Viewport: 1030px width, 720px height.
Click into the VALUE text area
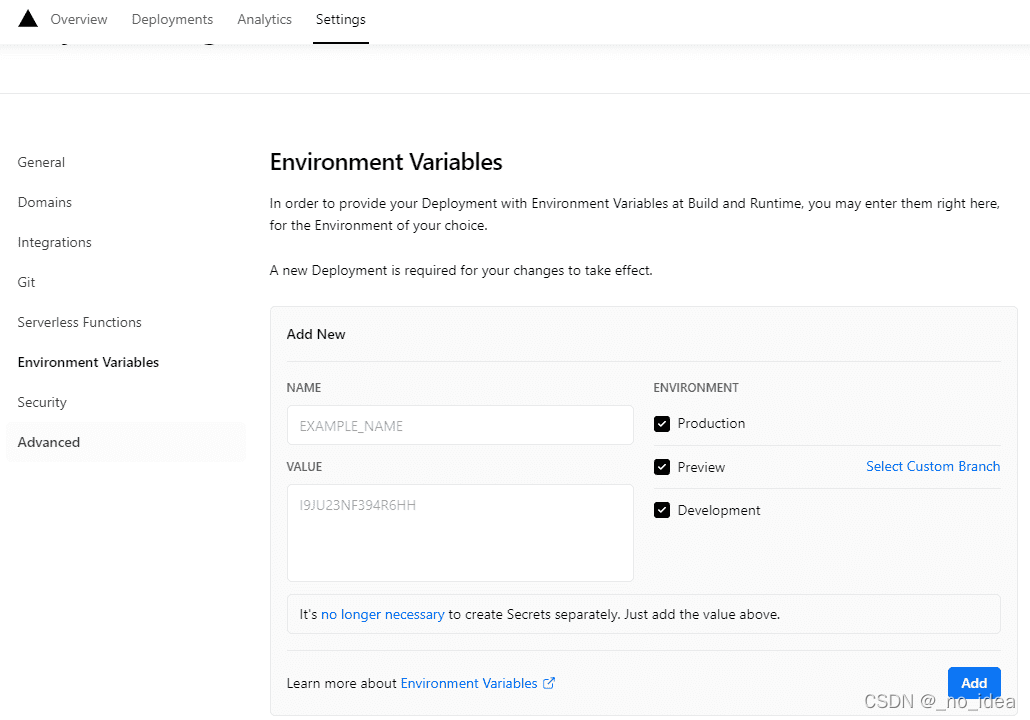[460, 533]
